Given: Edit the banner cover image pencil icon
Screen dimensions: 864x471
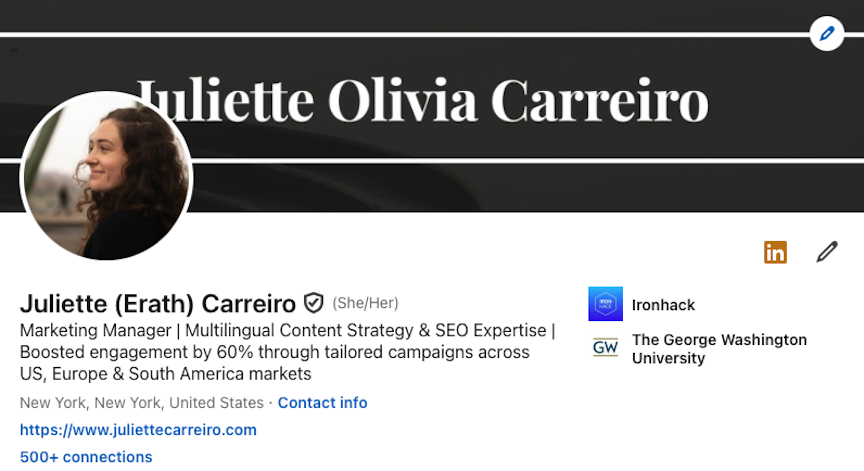Looking at the screenshot, I should (x=827, y=34).
